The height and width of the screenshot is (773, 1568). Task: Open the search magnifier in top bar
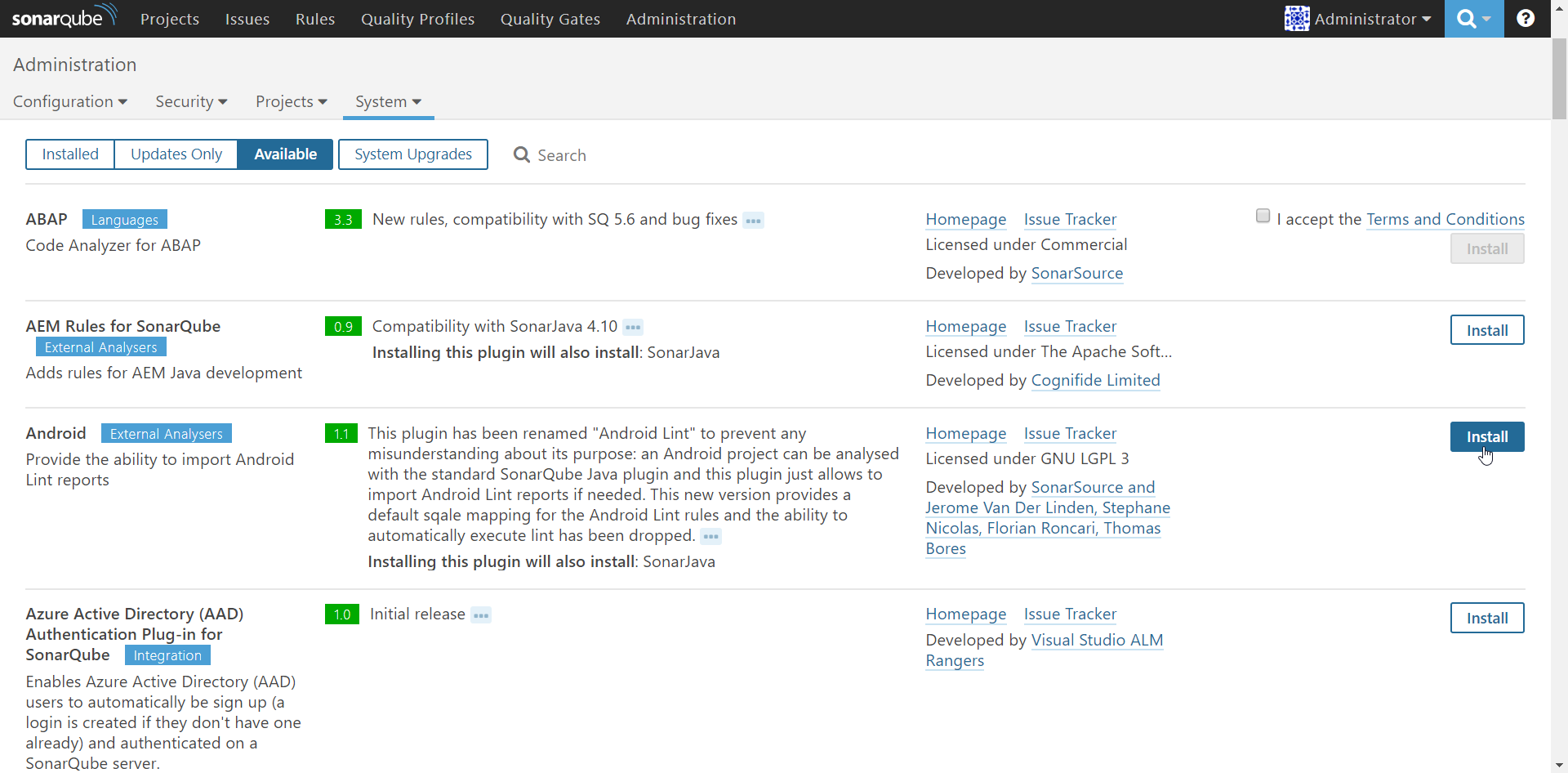coord(1473,19)
